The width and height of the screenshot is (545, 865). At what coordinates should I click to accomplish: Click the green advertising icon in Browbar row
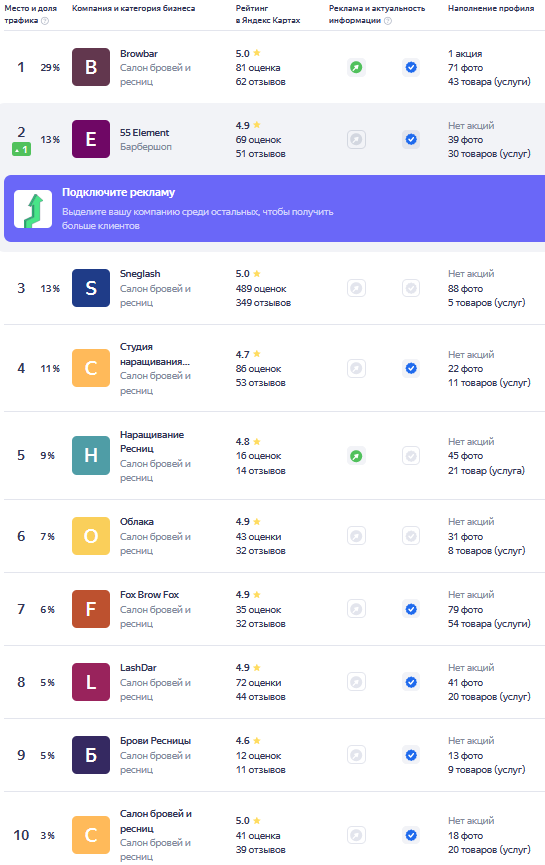point(356,67)
